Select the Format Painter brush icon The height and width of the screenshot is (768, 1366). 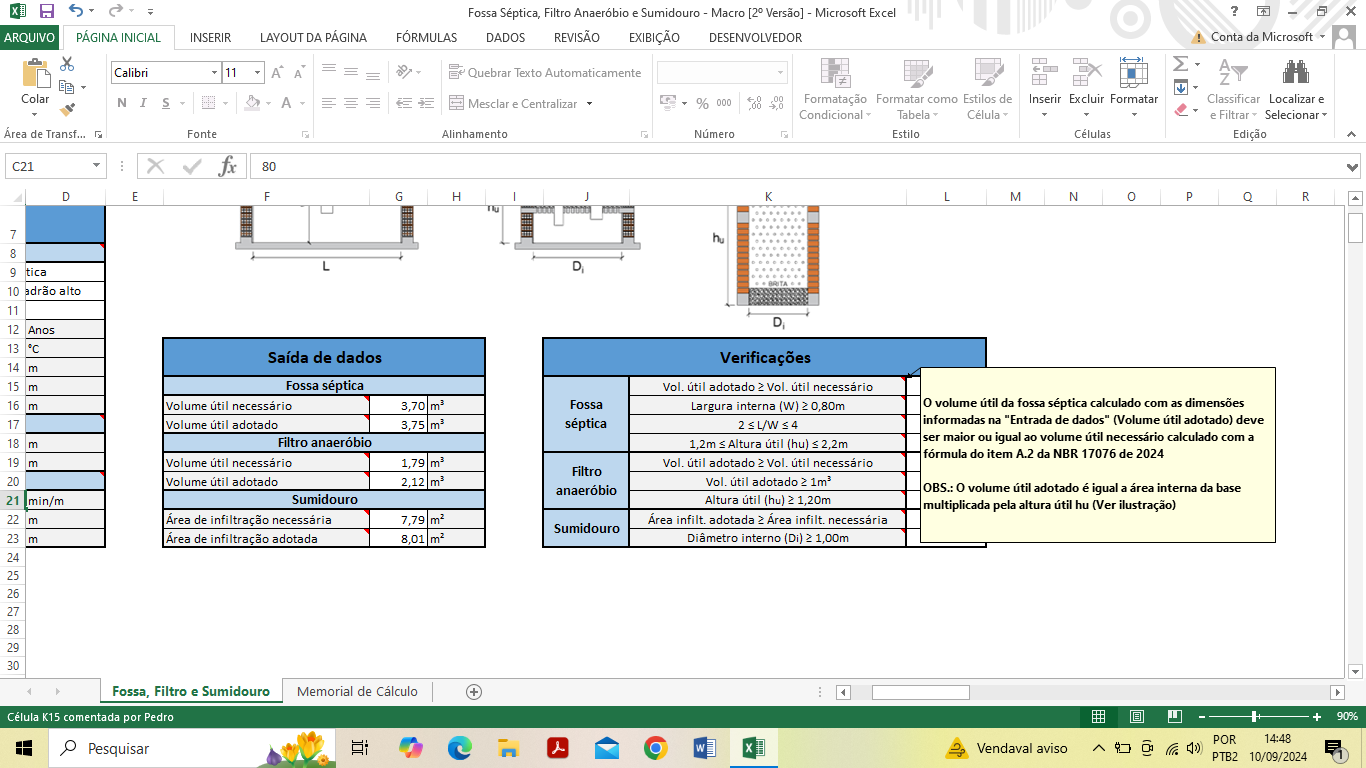(68, 110)
